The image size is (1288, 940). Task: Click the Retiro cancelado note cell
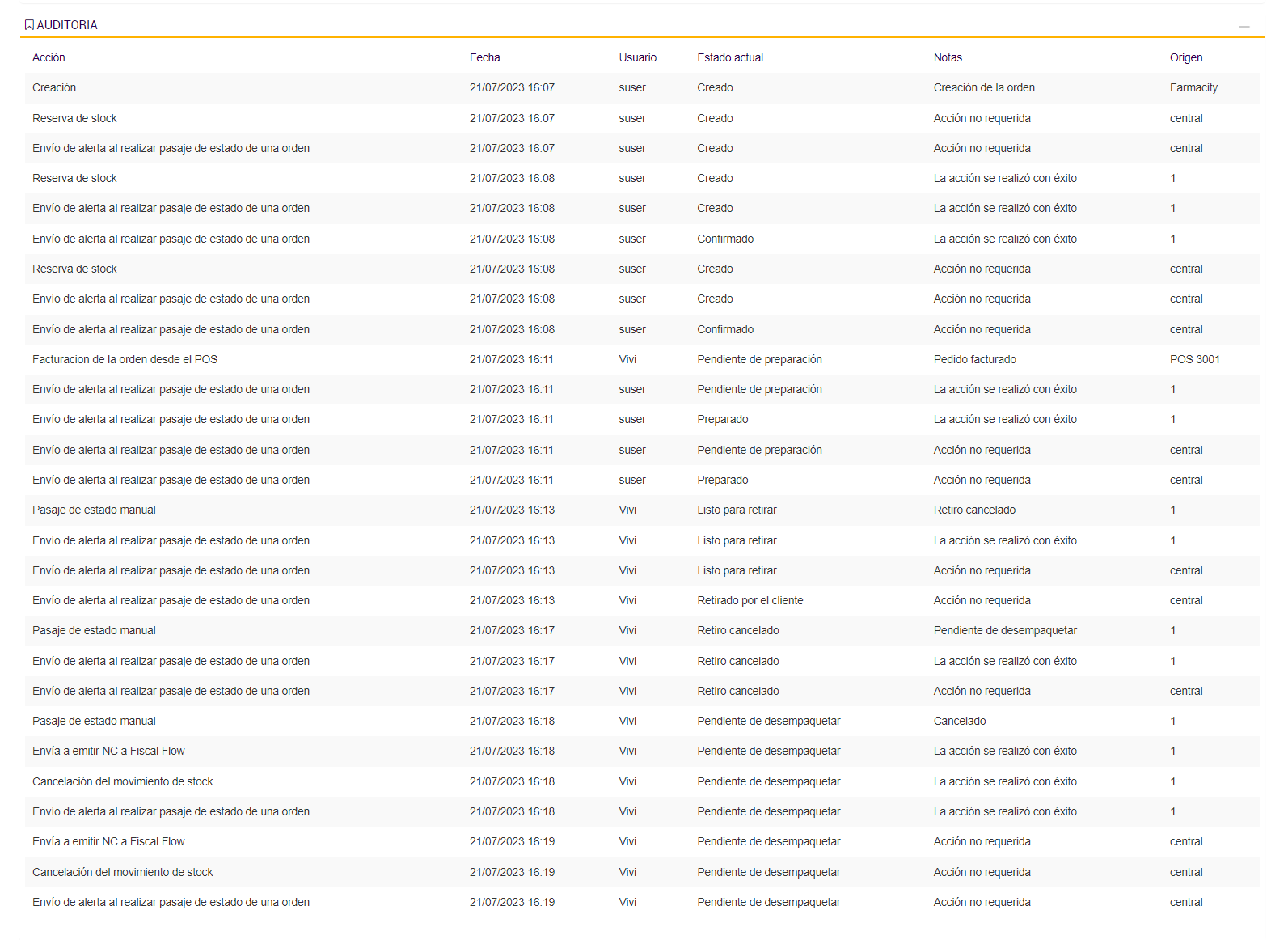(x=973, y=510)
